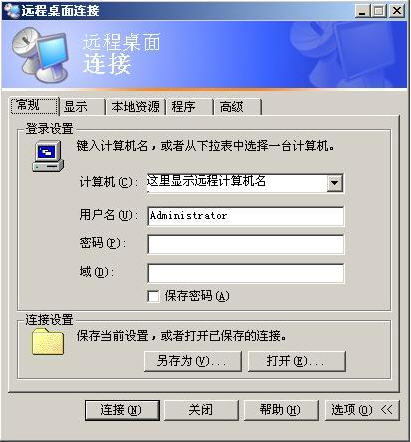Click the title bar app icon

tap(13, 11)
